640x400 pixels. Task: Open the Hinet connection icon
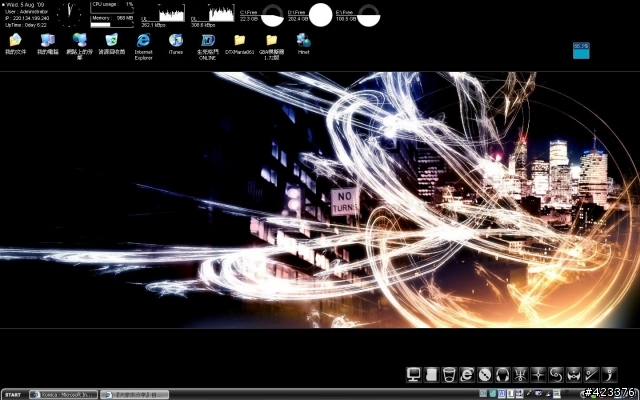[303, 44]
